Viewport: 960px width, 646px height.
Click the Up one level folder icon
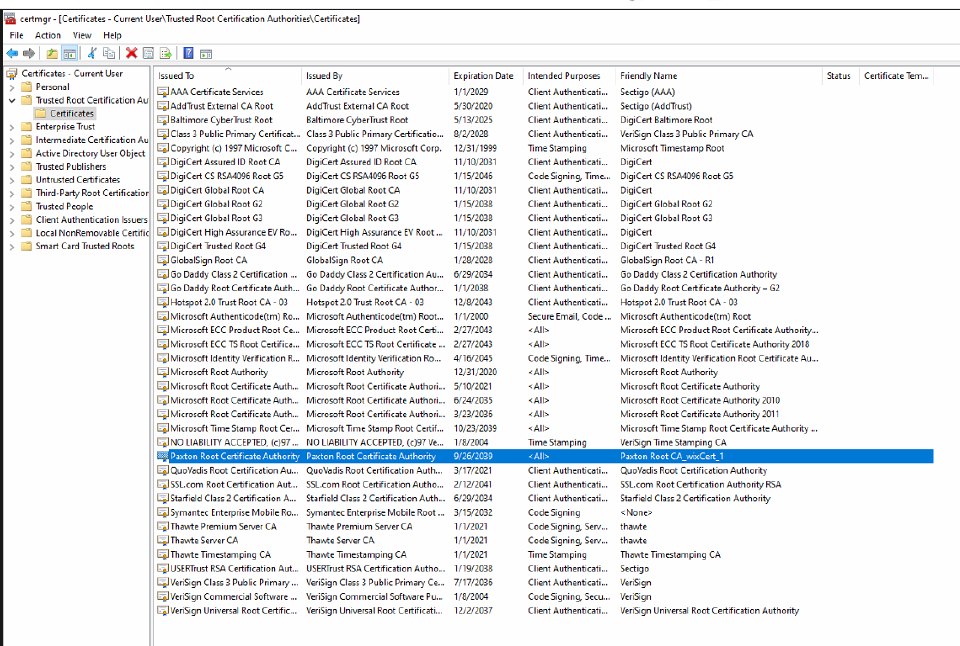click(53, 54)
